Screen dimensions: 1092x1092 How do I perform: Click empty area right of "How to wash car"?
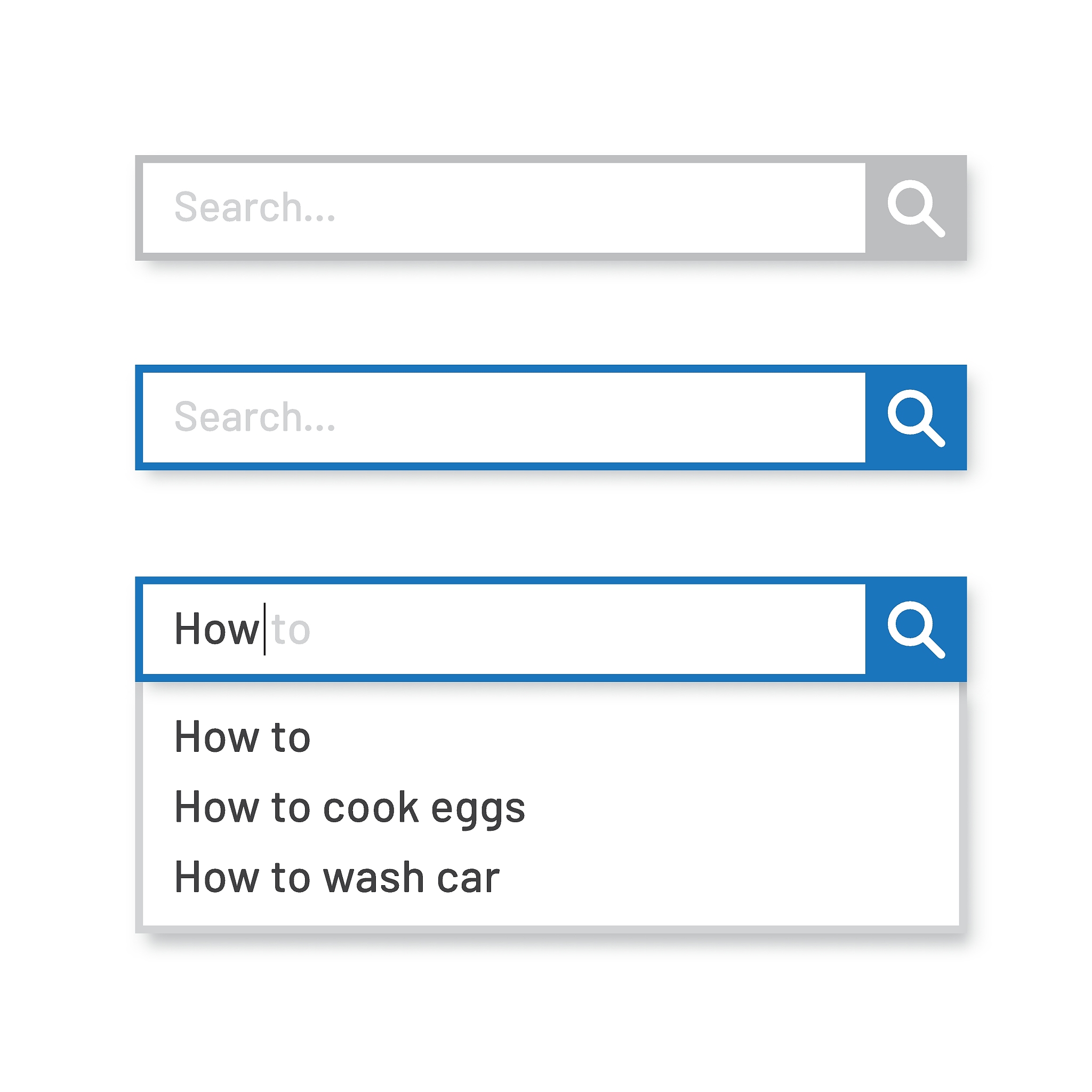tap(706, 877)
